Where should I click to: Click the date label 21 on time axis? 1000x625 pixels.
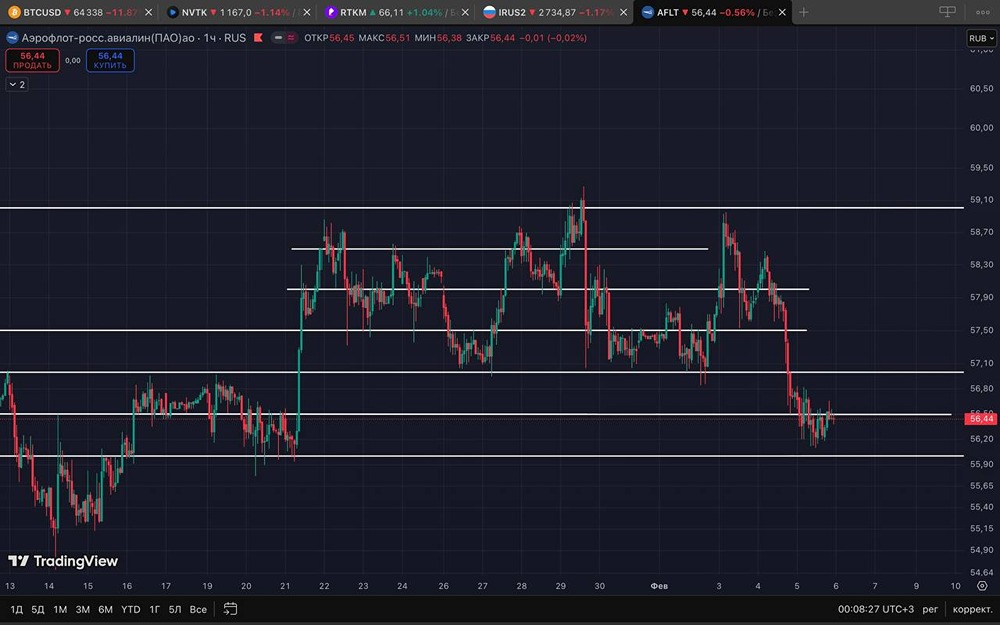click(285, 585)
